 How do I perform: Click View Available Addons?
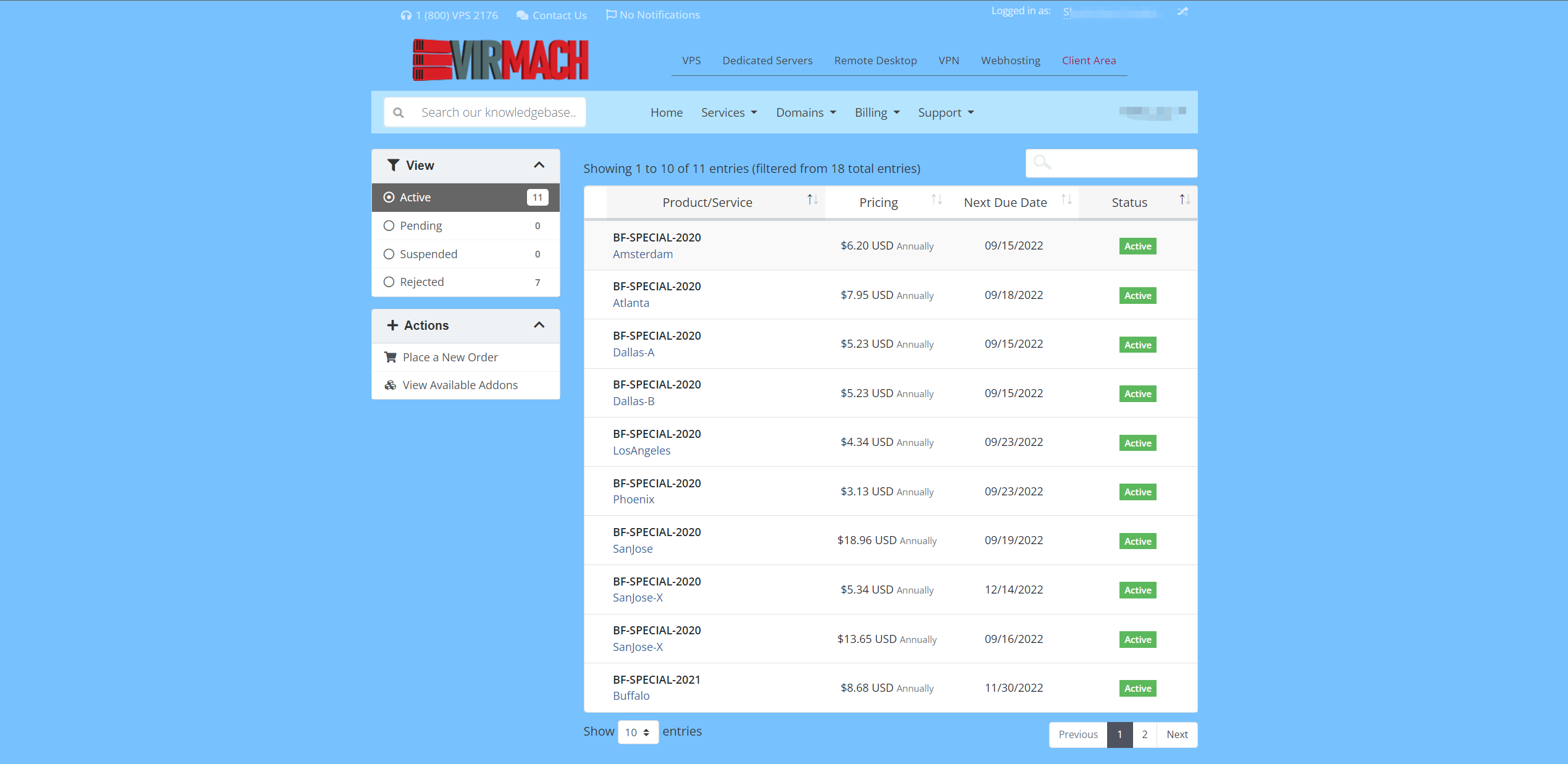460,385
